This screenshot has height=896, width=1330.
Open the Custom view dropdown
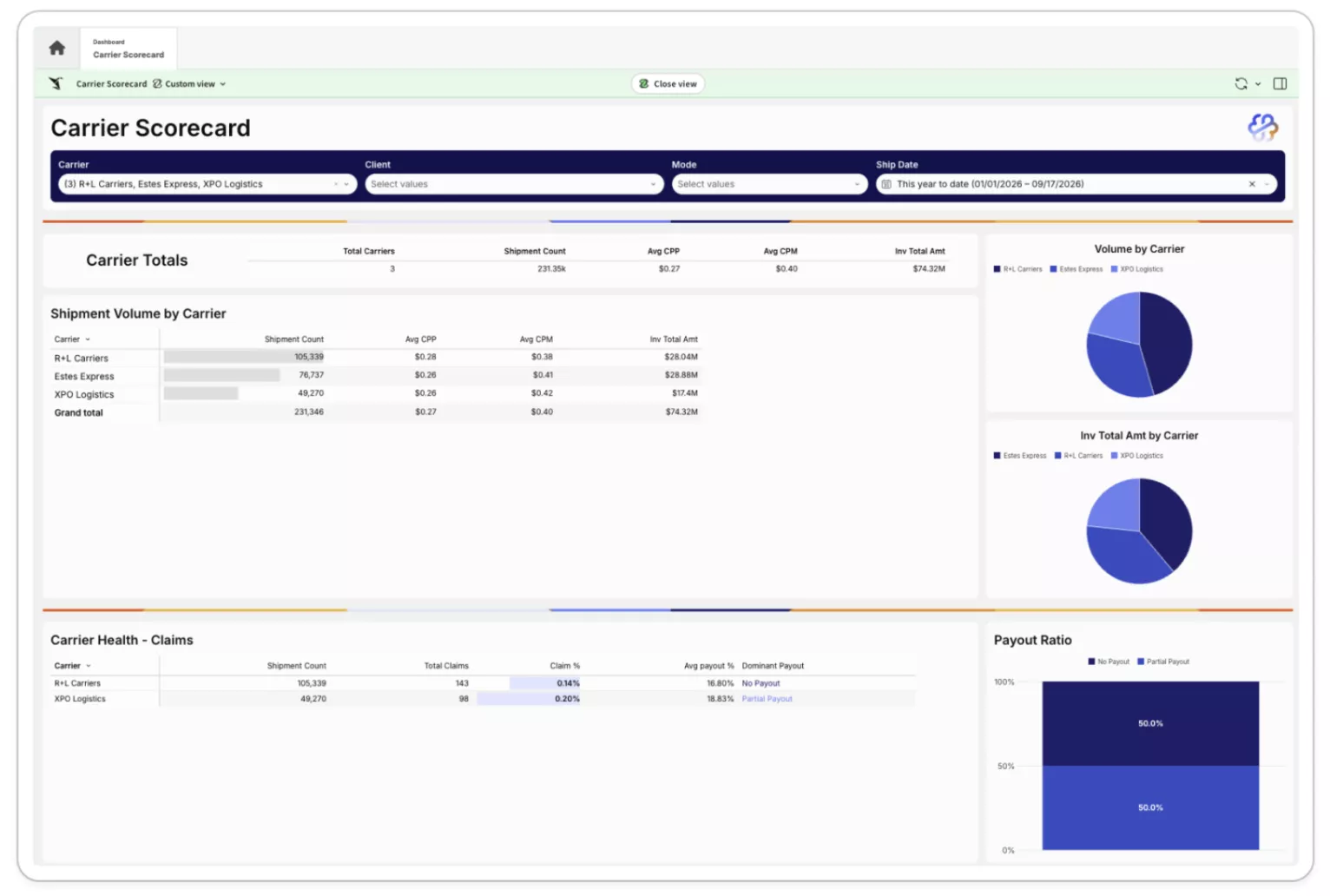(189, 84)
